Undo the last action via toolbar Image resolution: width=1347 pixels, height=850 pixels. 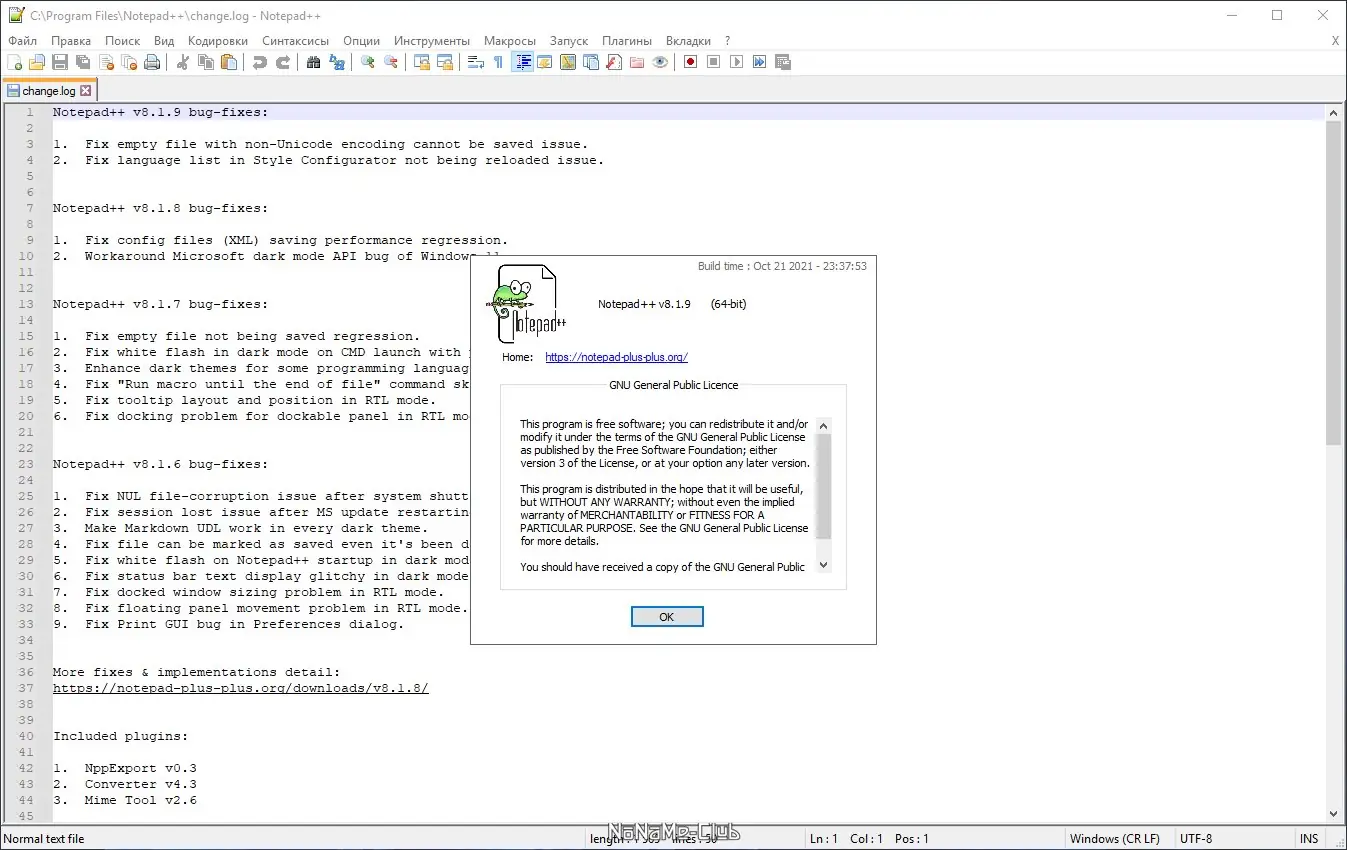260,62
